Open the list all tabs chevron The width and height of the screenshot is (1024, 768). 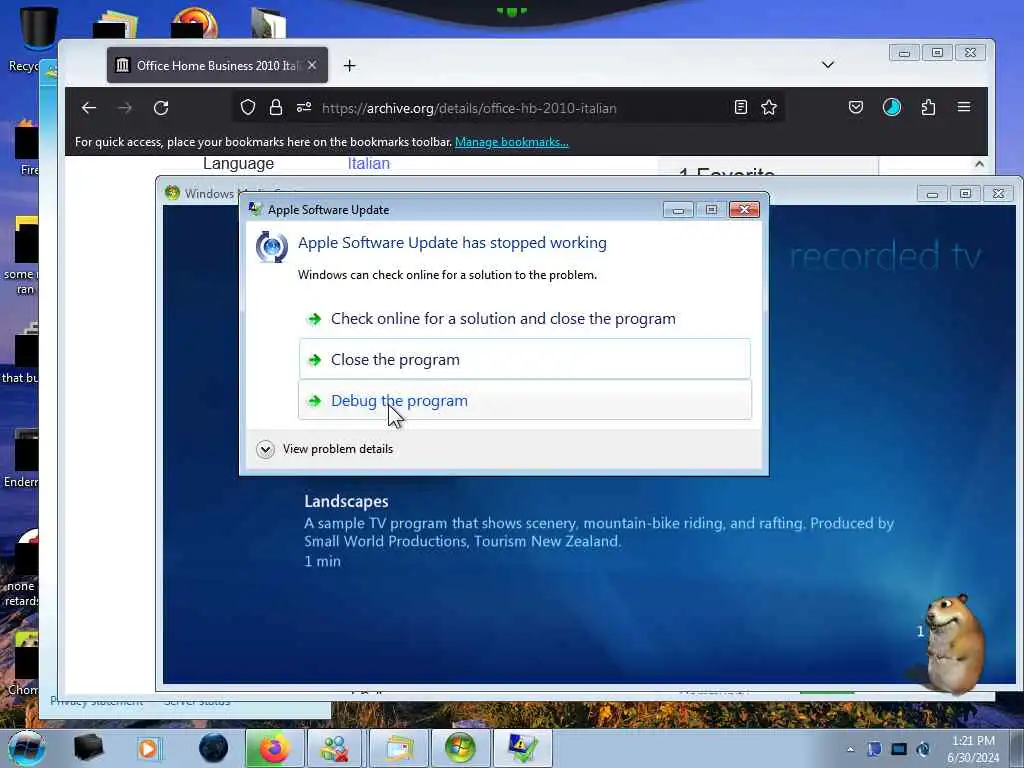coord(827,65)
